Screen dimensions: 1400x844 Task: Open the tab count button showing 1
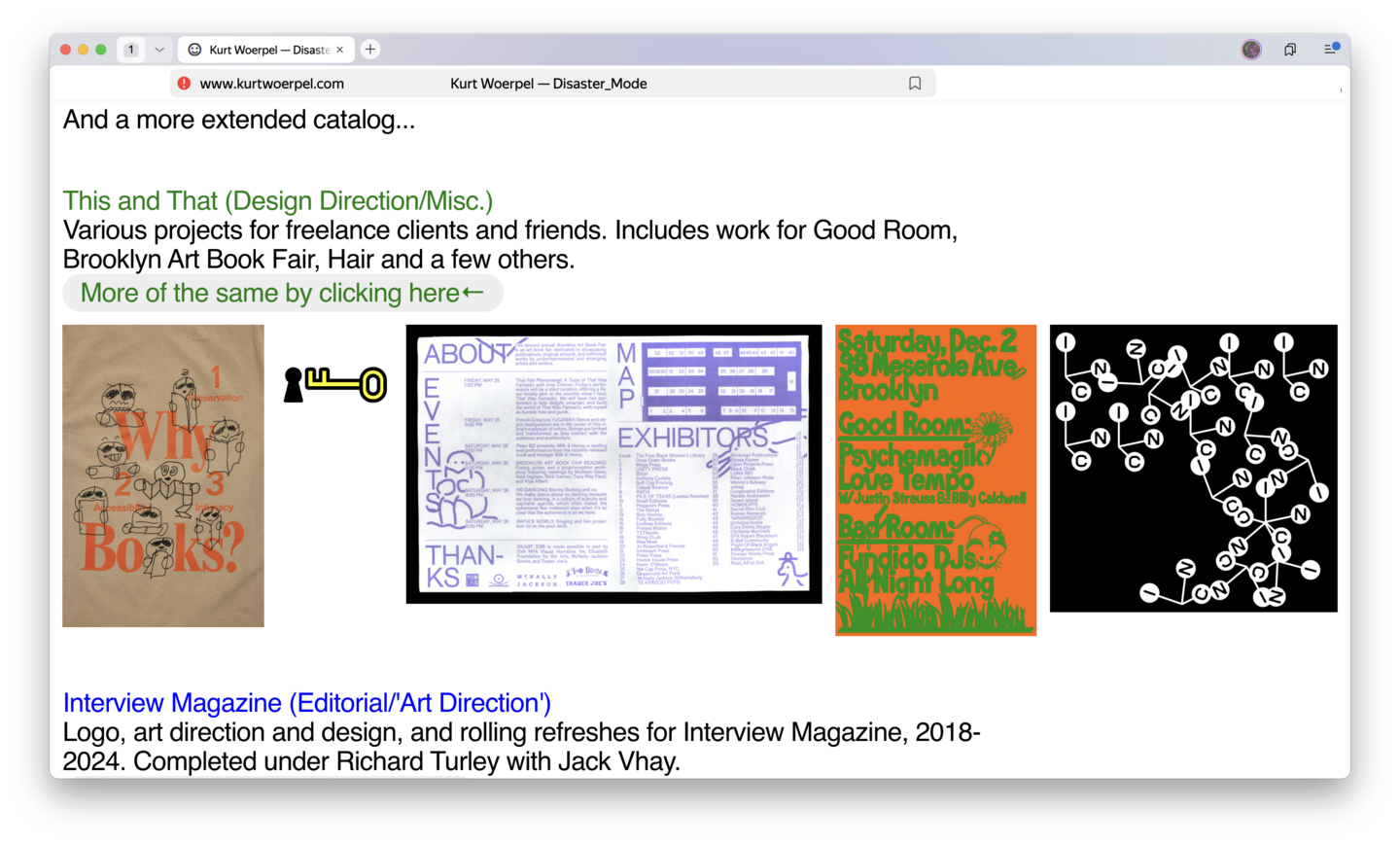[131, 50]
